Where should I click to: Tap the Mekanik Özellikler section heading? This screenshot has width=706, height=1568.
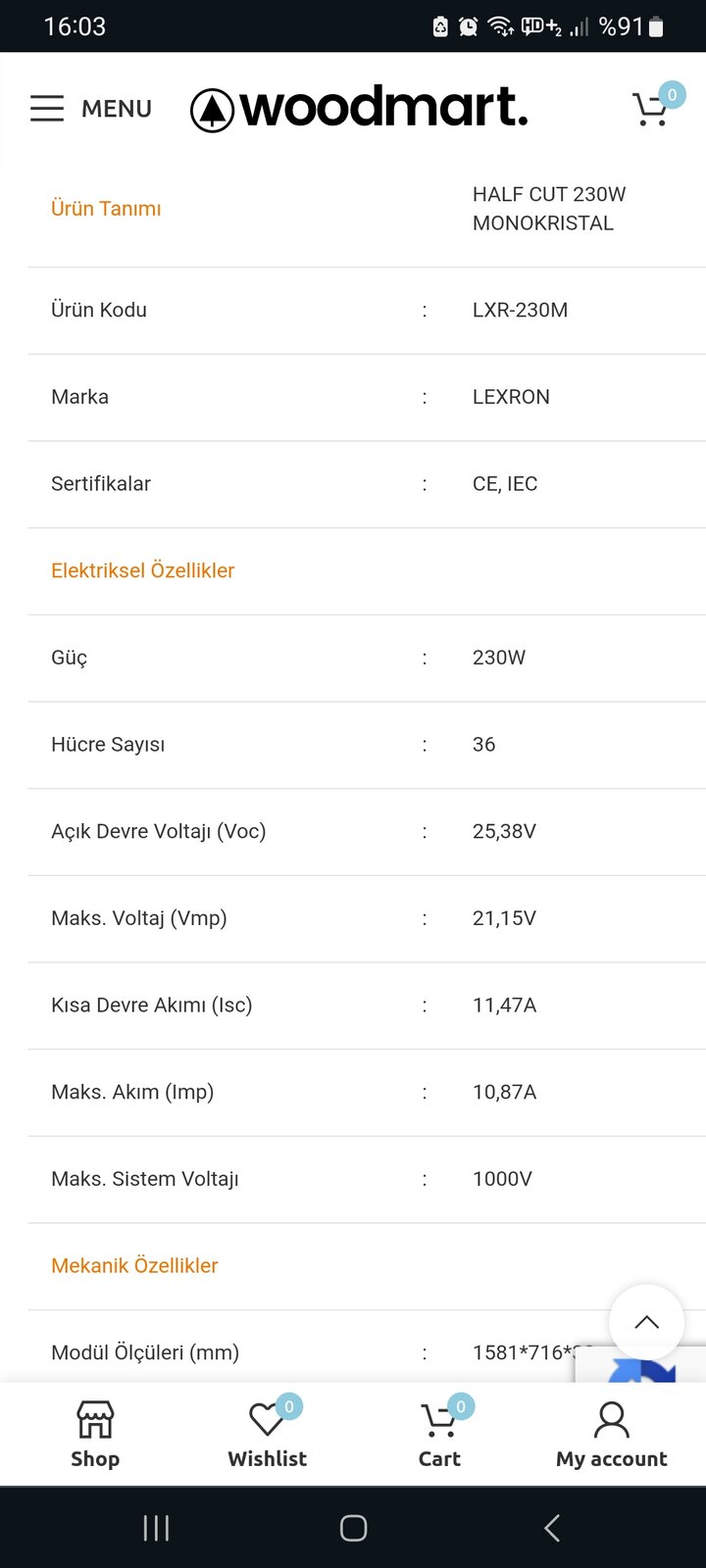[x=134, y=1265]
